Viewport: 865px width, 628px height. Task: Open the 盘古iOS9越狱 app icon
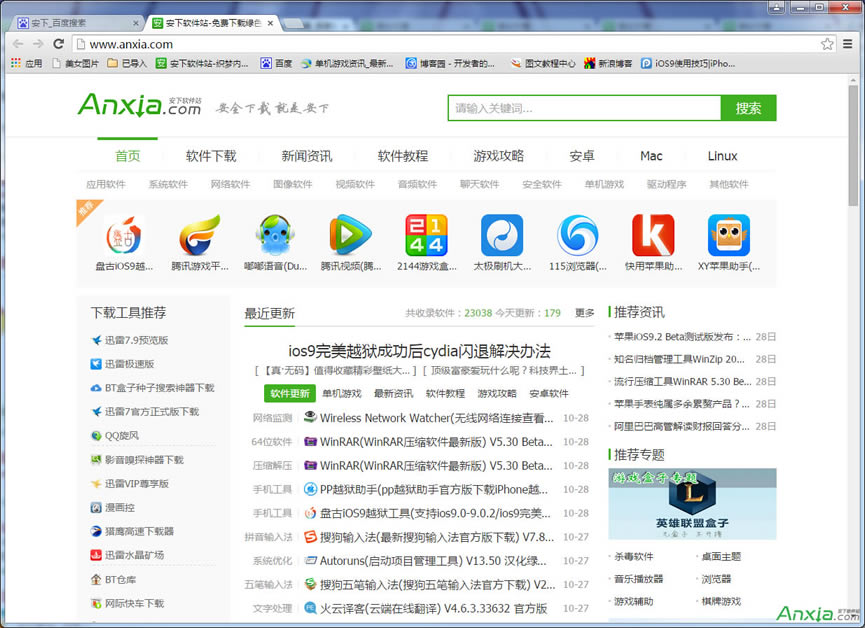[122, 237]
